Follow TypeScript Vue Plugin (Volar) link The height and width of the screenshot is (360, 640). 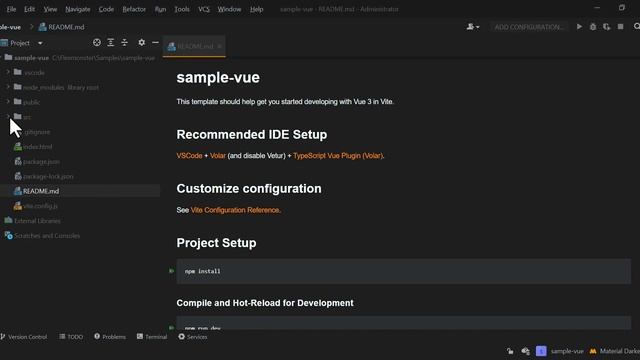click(338, 156)
